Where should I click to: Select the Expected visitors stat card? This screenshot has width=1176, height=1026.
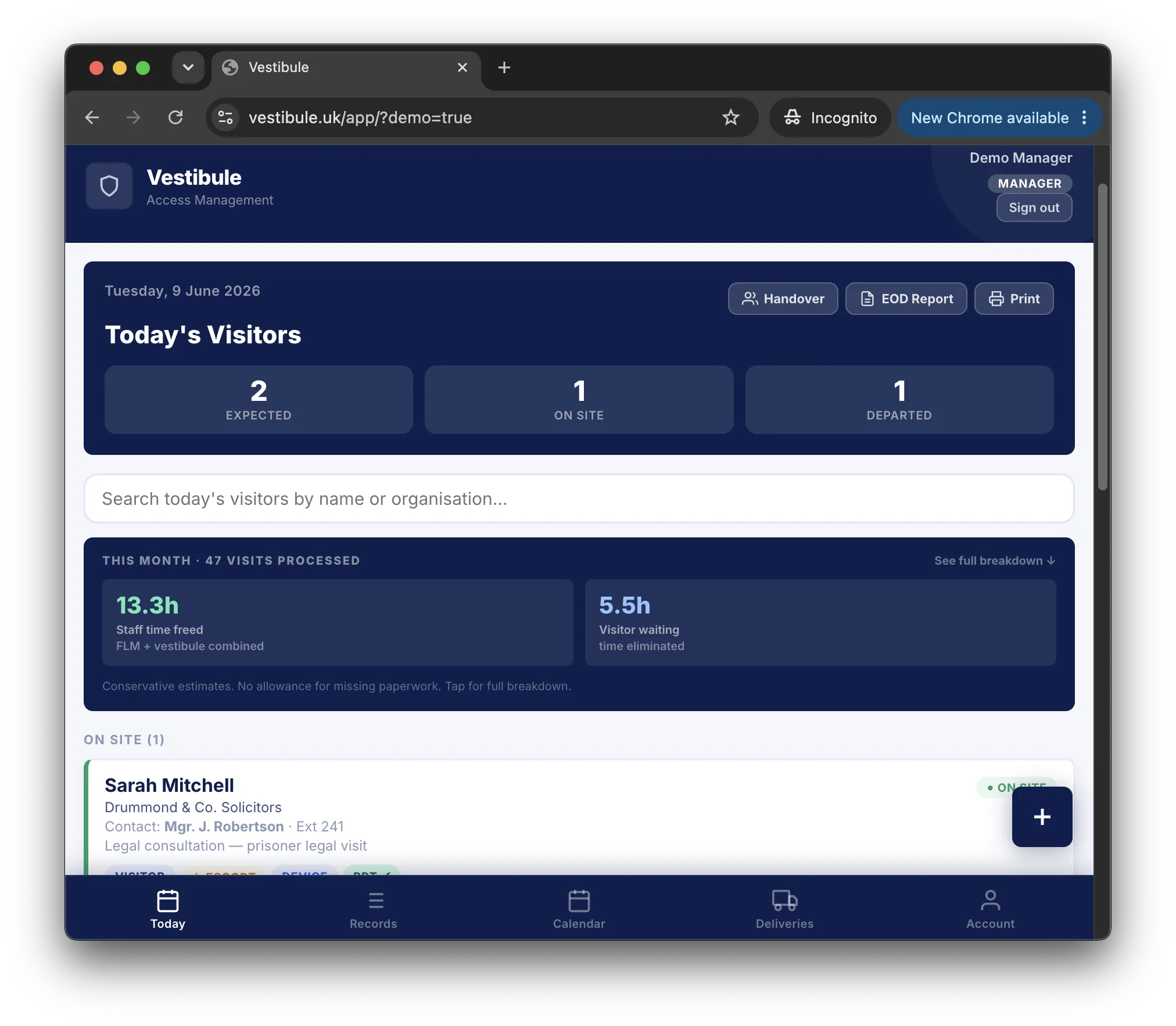click(259, 400)
